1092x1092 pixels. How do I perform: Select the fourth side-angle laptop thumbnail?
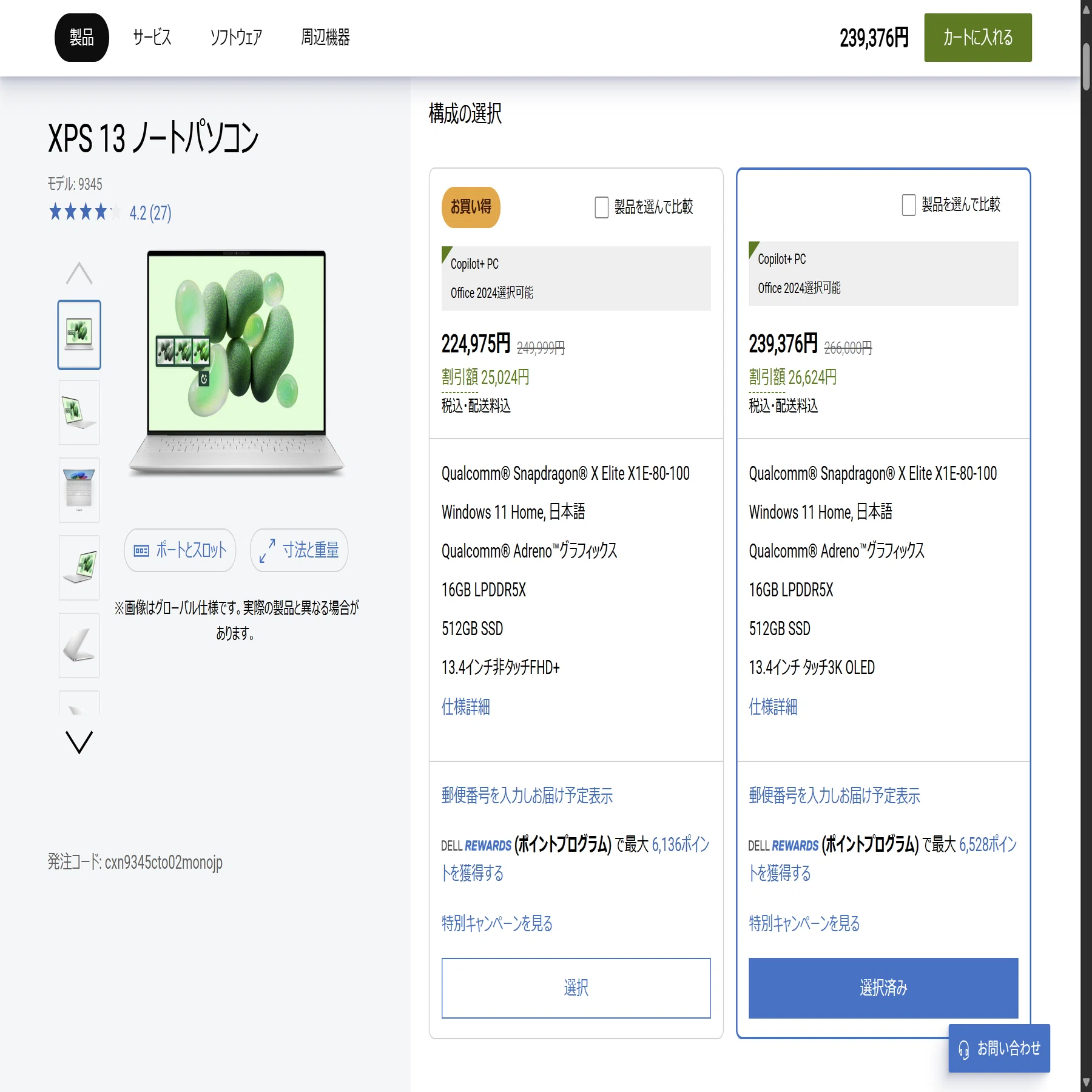pos(79,568)
